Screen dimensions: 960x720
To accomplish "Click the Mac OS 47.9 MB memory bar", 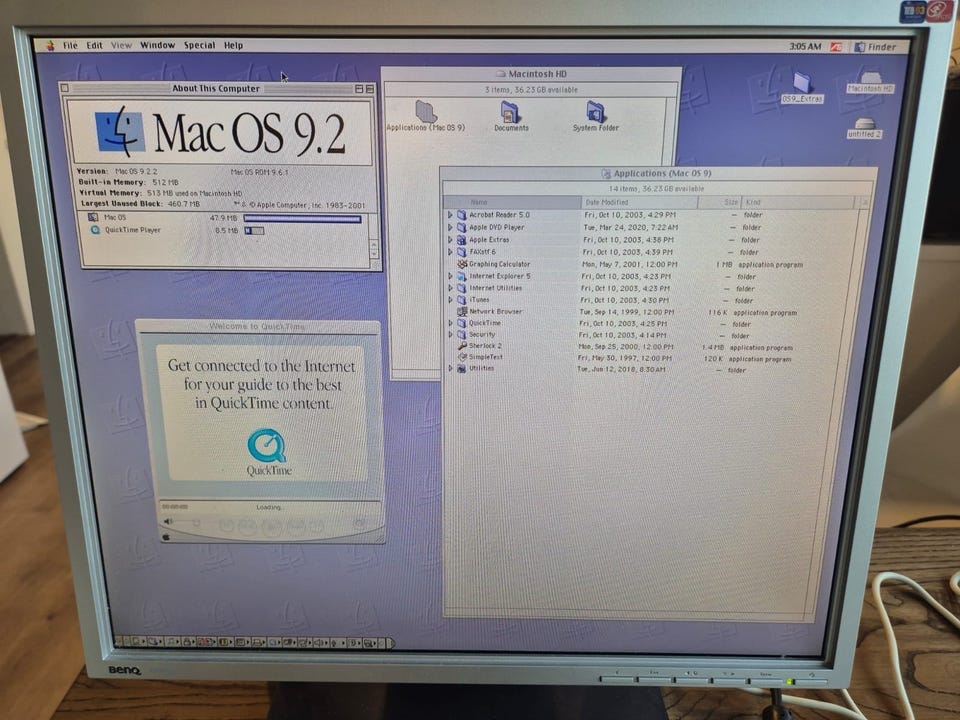I will 302,218.
